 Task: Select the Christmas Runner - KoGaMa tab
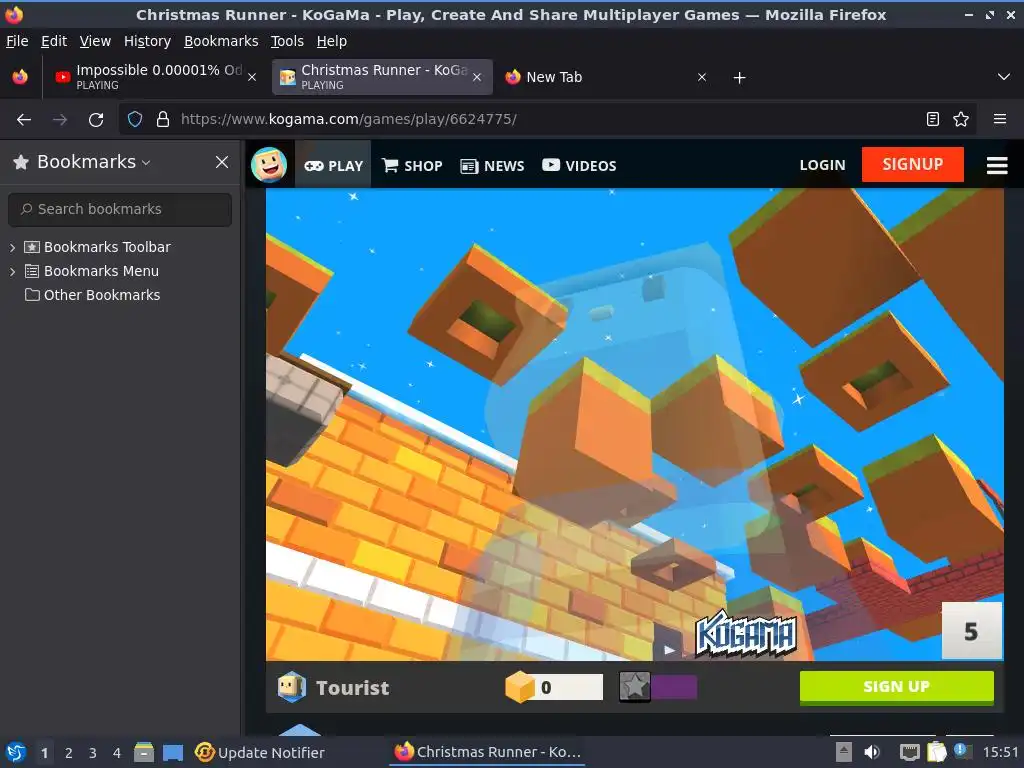(x=382, y=77)
